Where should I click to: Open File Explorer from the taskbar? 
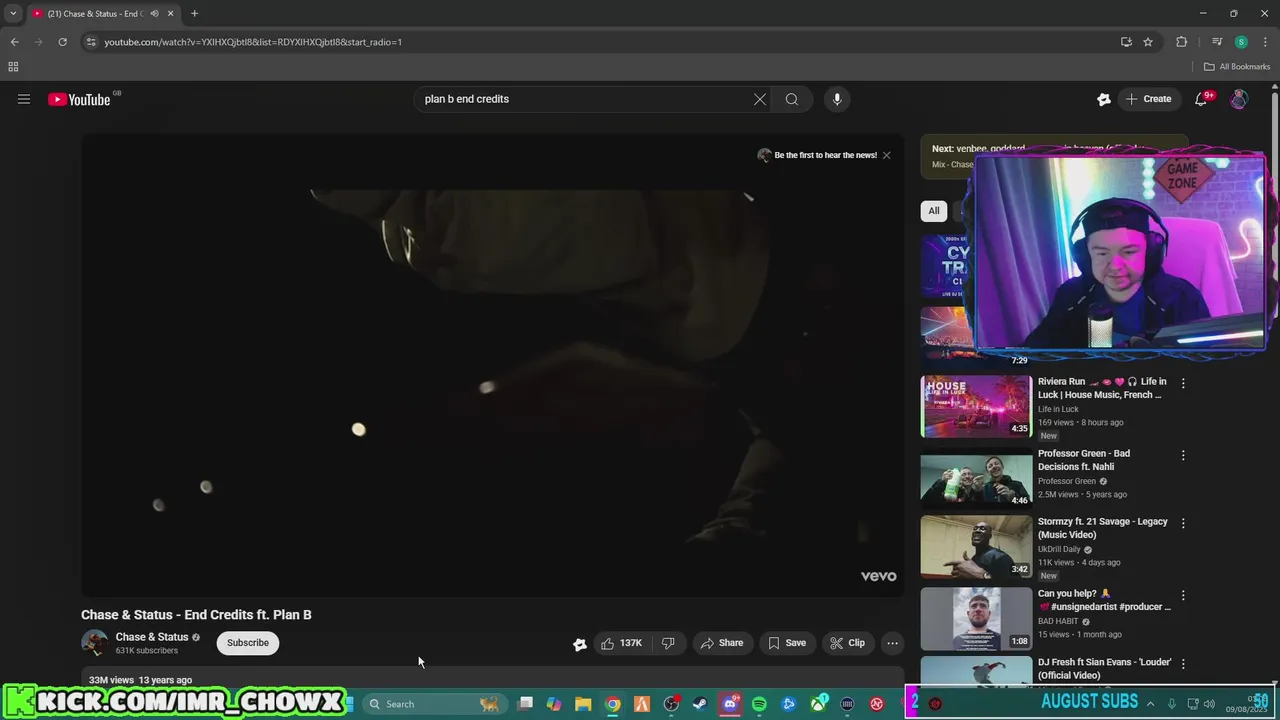[x=583, y=704]
